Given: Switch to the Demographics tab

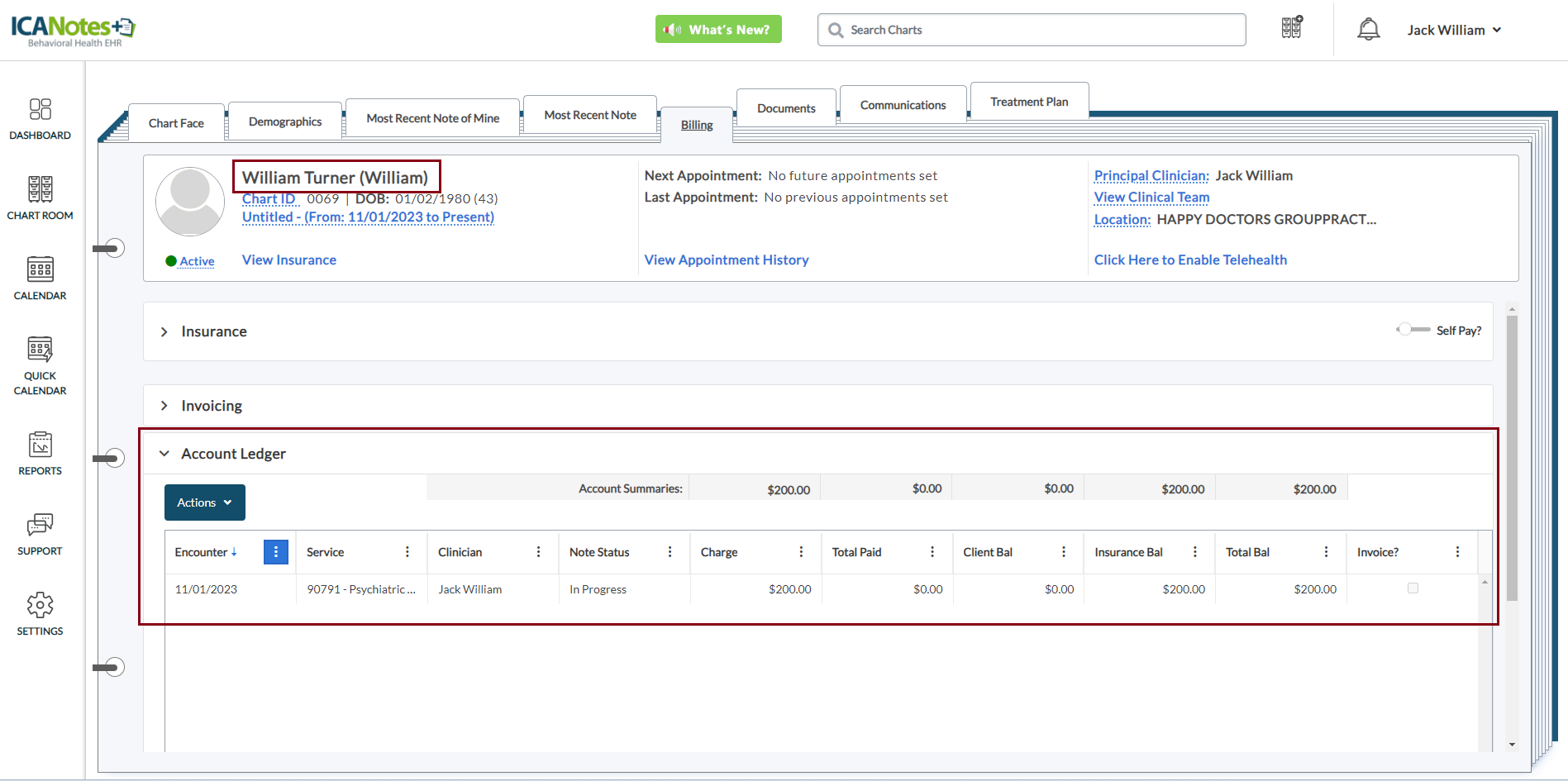Looking at the screenshot, I should pos(285,121).
